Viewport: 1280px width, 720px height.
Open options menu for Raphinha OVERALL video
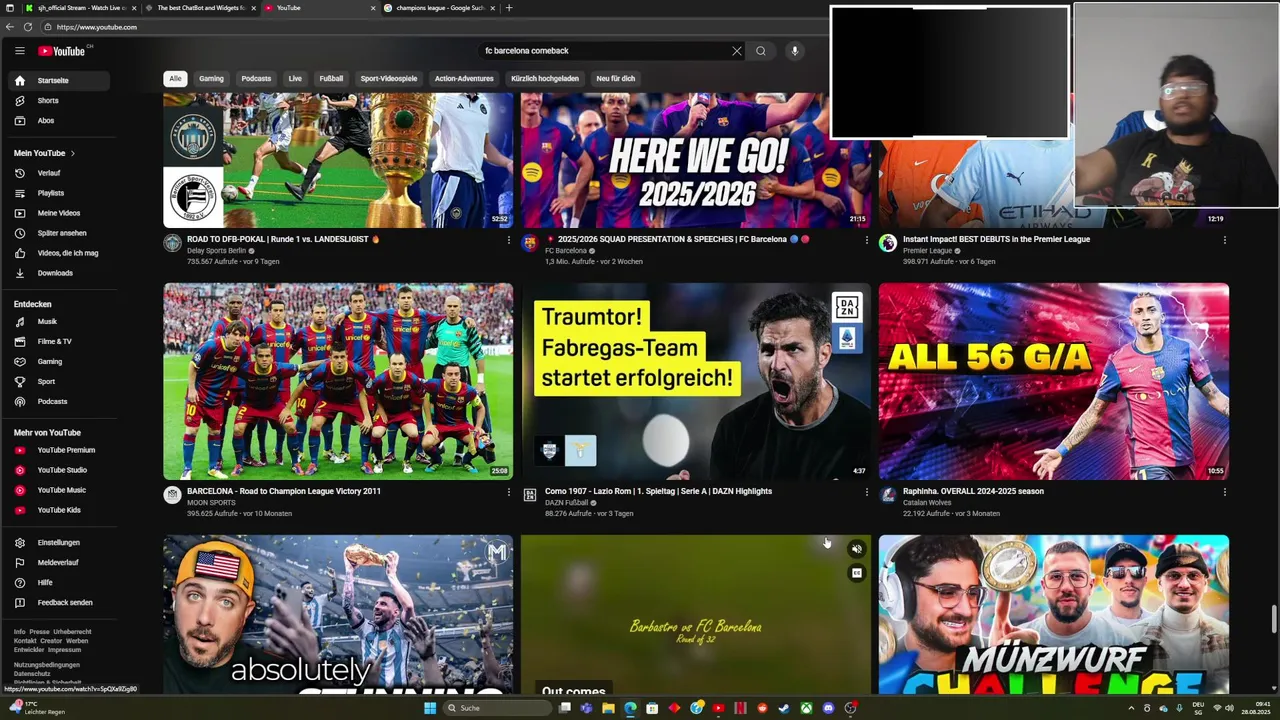[x=1224, y=492]
